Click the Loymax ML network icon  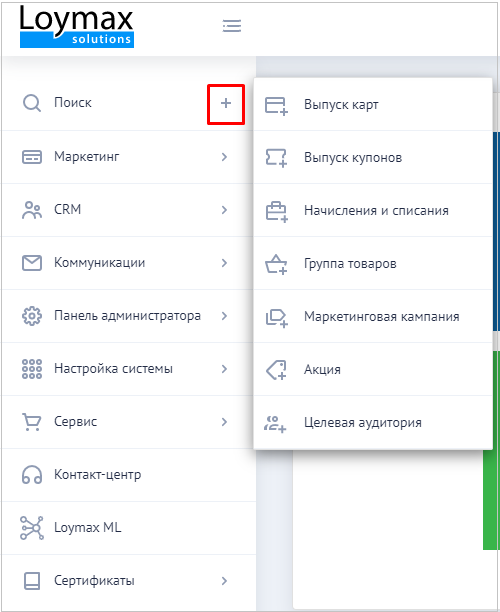32,528
